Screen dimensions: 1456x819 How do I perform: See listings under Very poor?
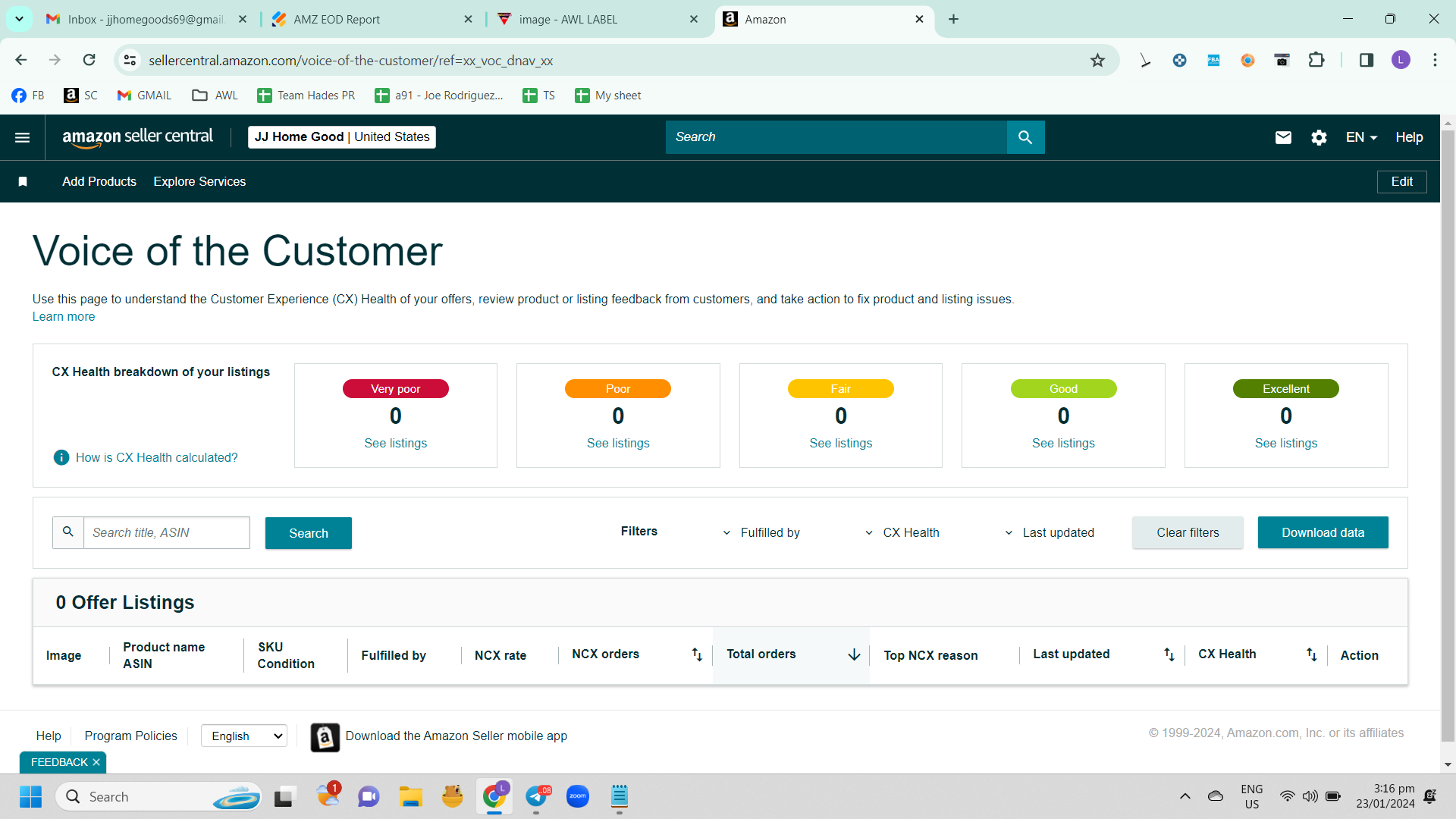pyautogui.click(x=396, y=444)
